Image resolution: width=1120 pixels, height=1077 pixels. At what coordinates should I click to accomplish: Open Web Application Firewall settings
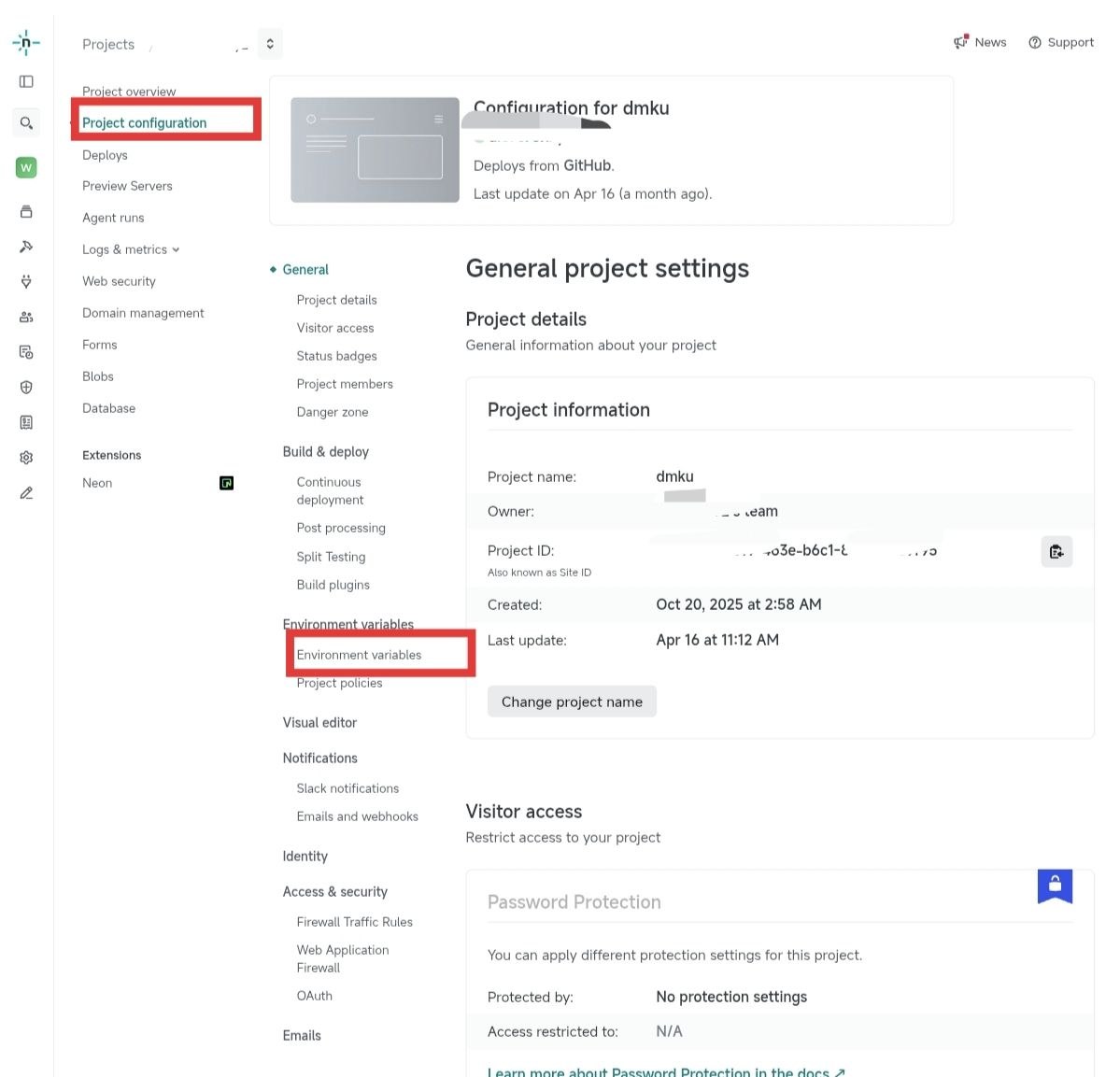point(343,958)
